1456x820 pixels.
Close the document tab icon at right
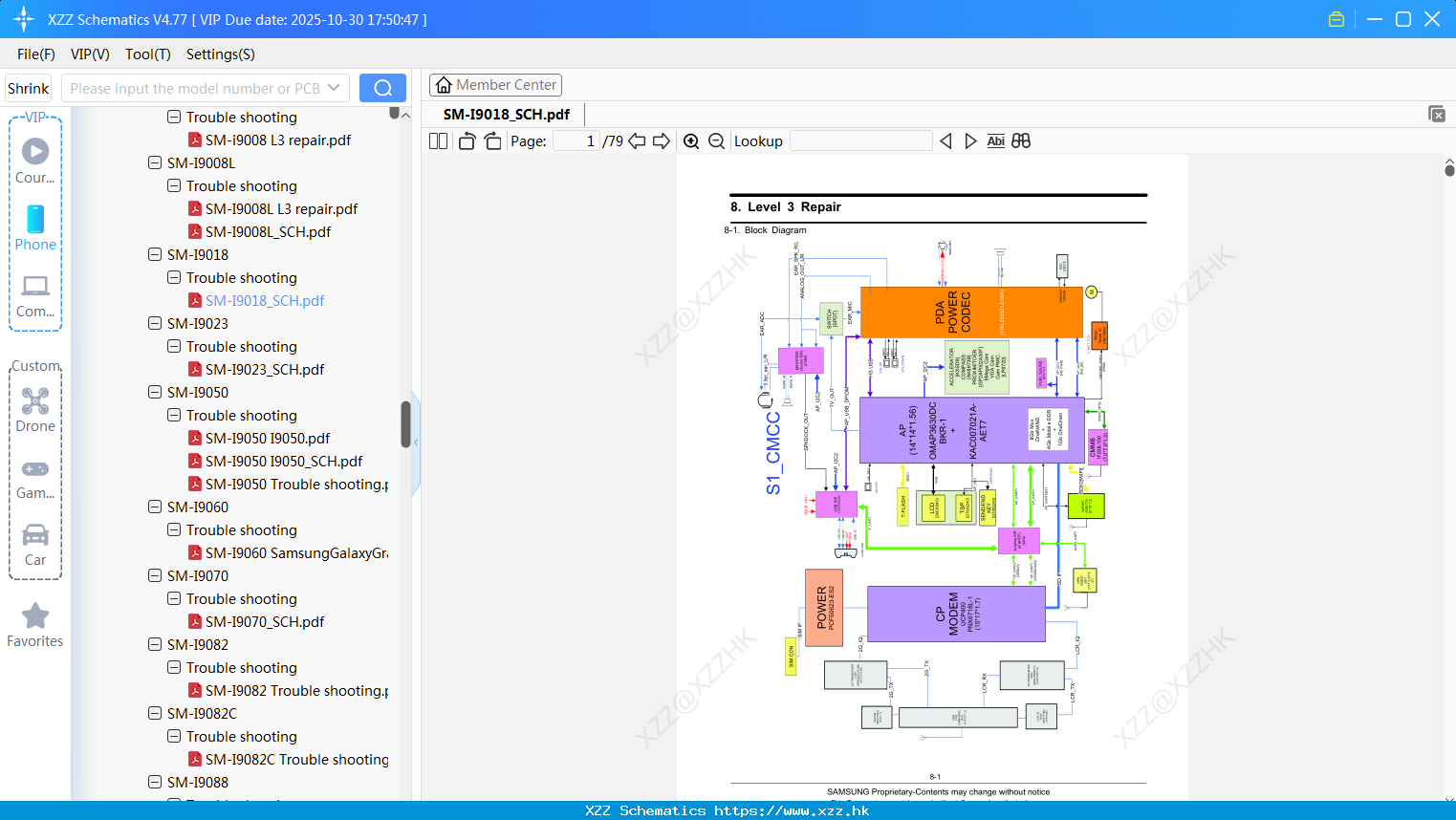click(x=1437, y=114)
